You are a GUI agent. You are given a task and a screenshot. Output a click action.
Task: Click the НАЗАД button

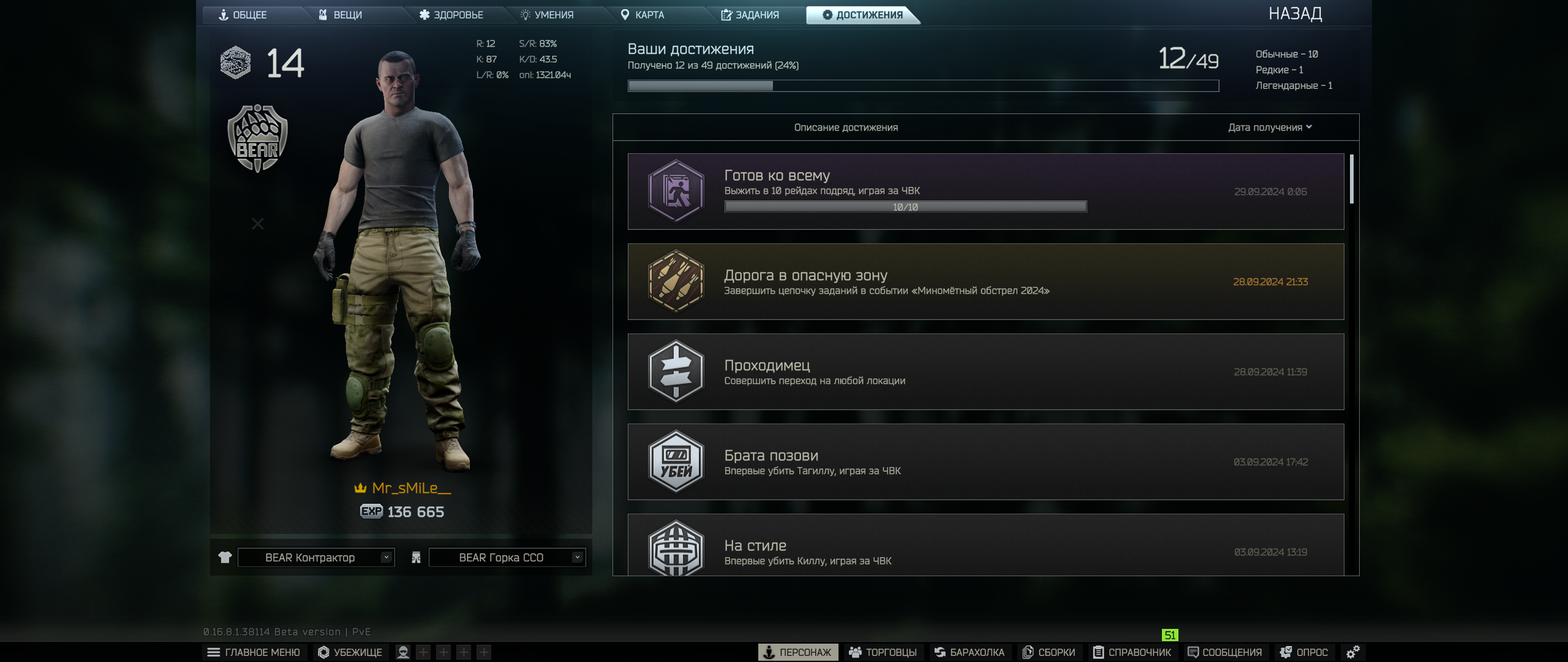[1295, 13]
